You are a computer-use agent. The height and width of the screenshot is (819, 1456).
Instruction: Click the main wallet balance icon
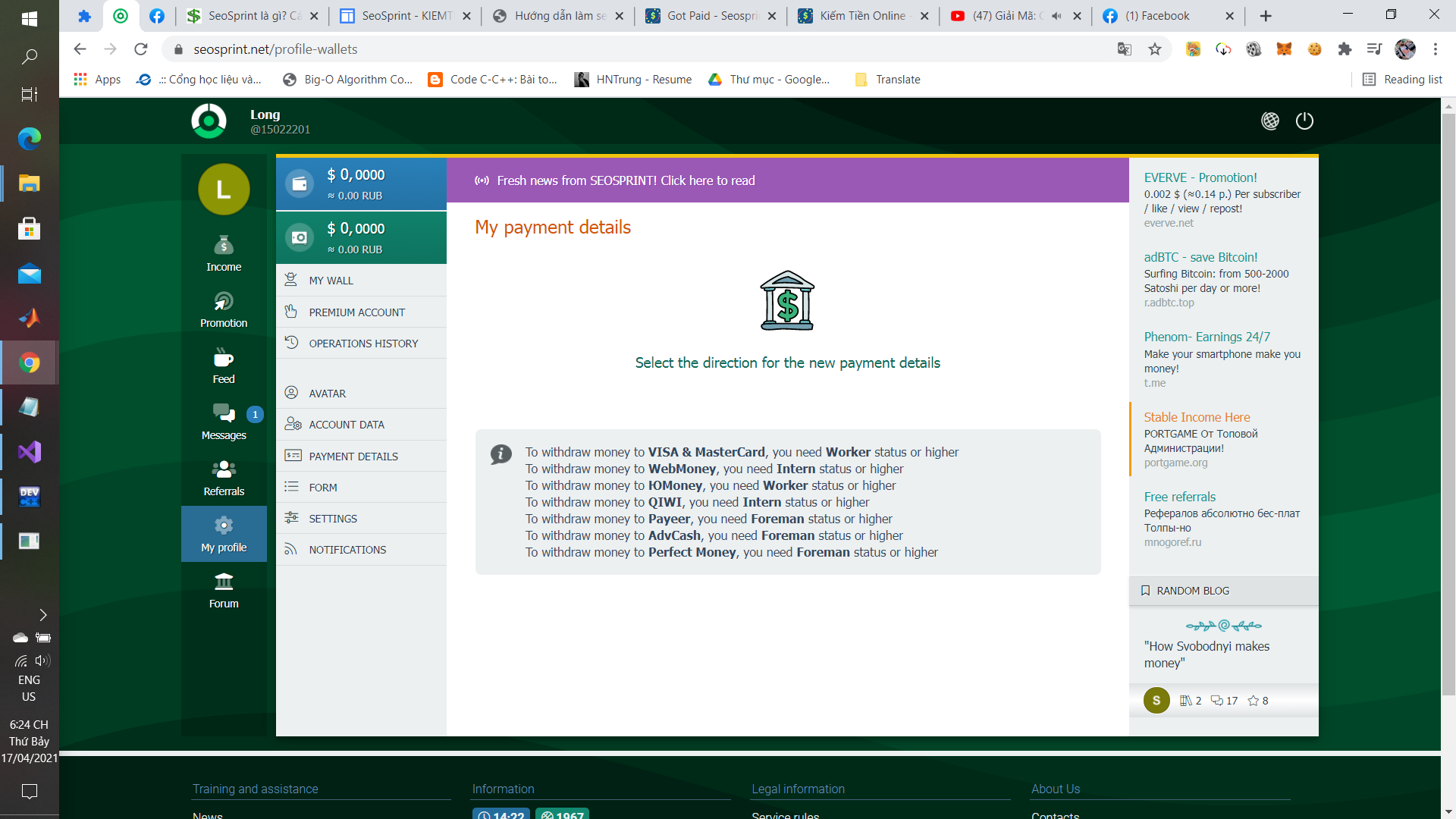point(300,184)
